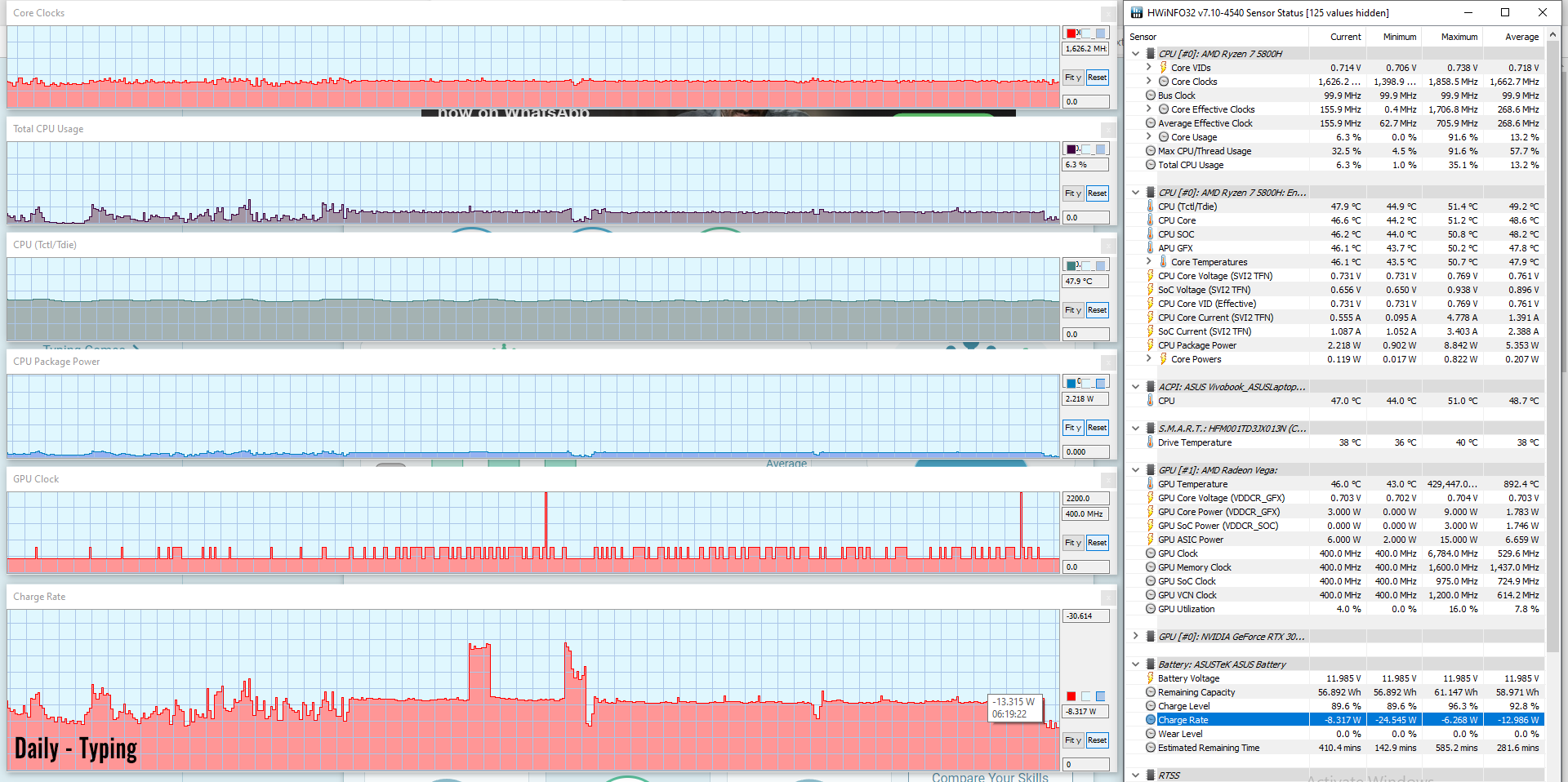Click the Average column header
The height and width of the screenshot is (782, 1568).
point(1521,37)
